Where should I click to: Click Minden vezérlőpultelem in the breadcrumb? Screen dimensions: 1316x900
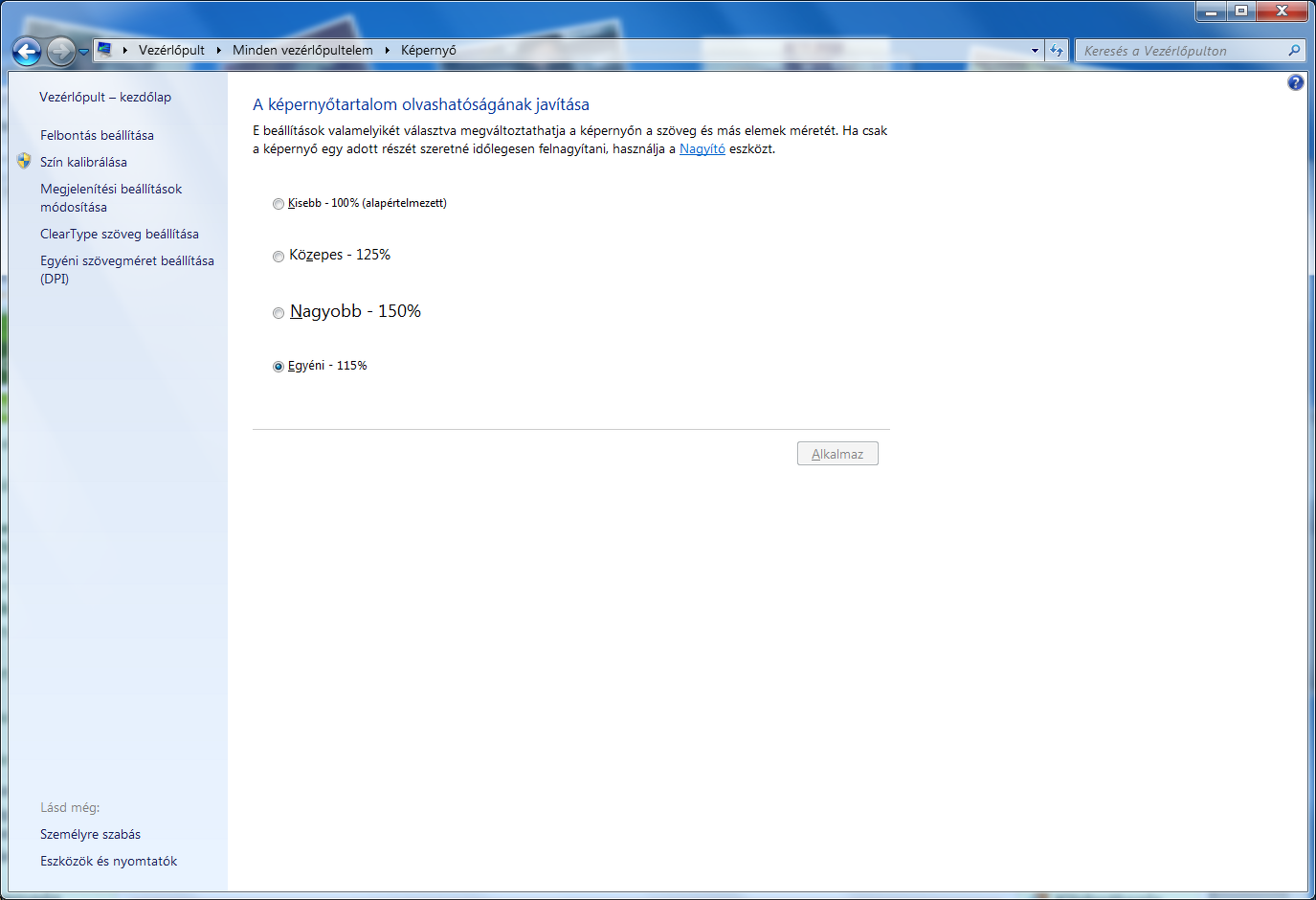pyautogui.click(x=302, y=50)
